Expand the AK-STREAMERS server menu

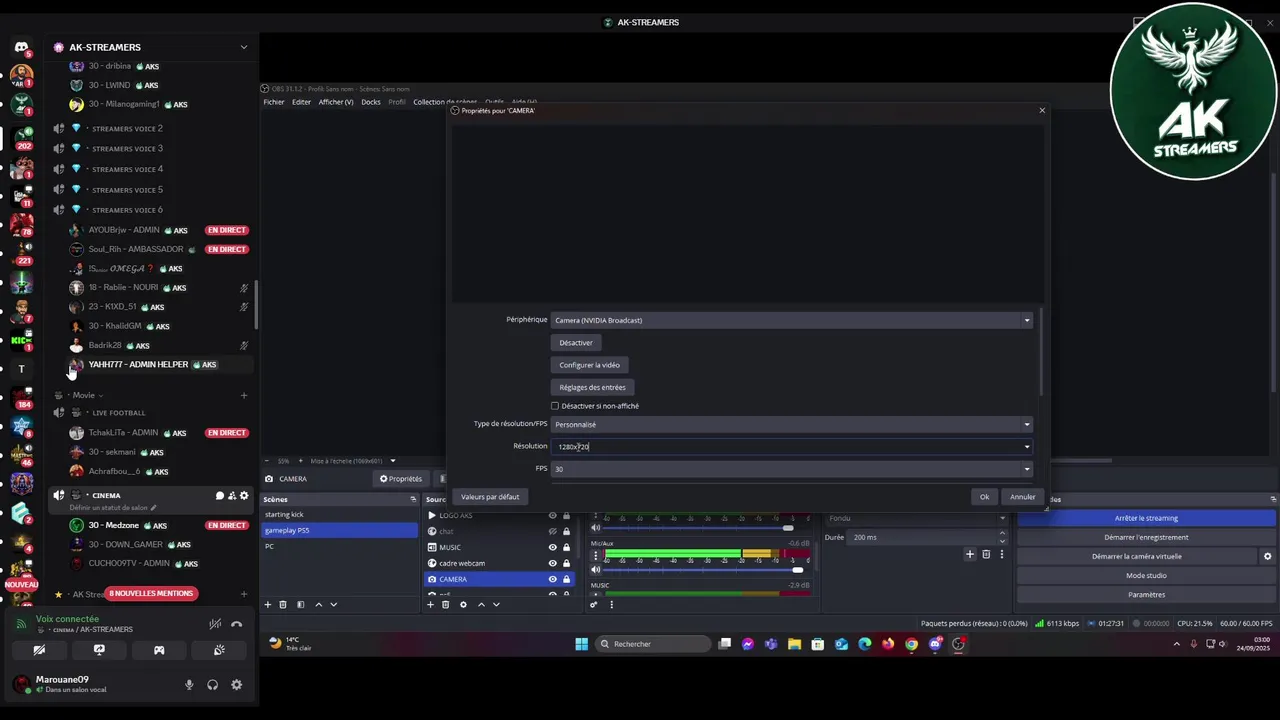(243, 47)
